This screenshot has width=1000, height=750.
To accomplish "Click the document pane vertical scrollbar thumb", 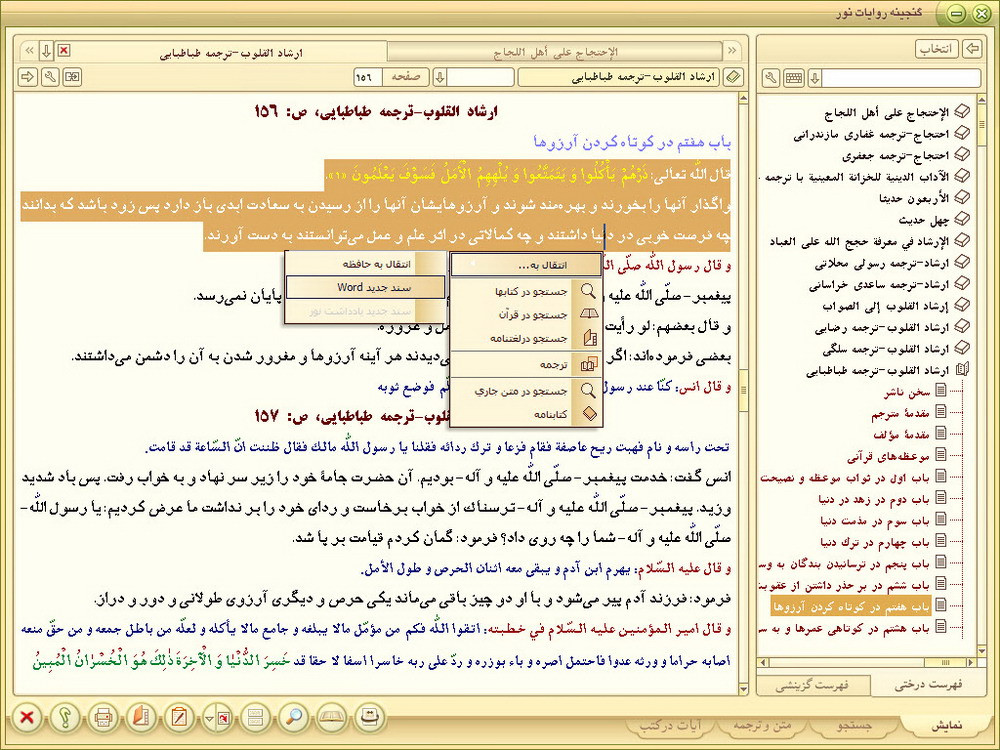I will (x=743, y=390).
